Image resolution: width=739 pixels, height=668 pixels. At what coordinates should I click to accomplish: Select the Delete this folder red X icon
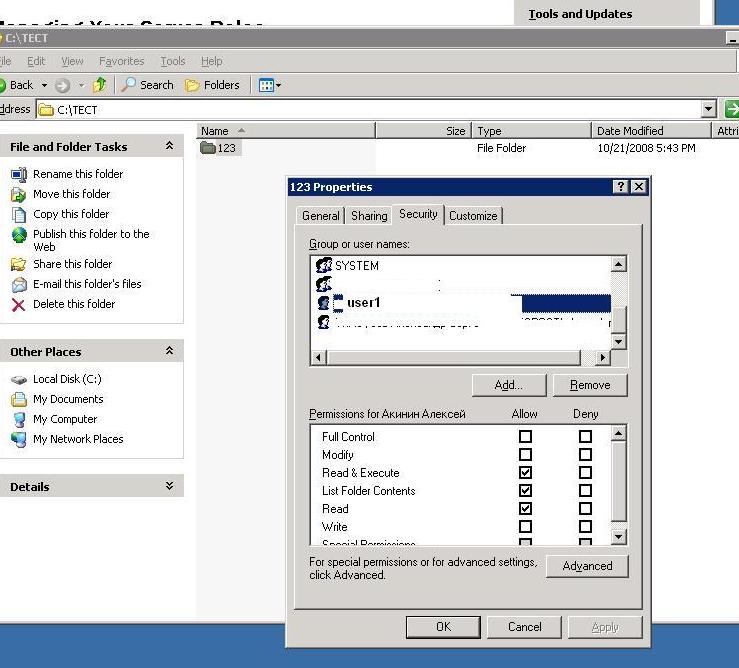[18, 304]
